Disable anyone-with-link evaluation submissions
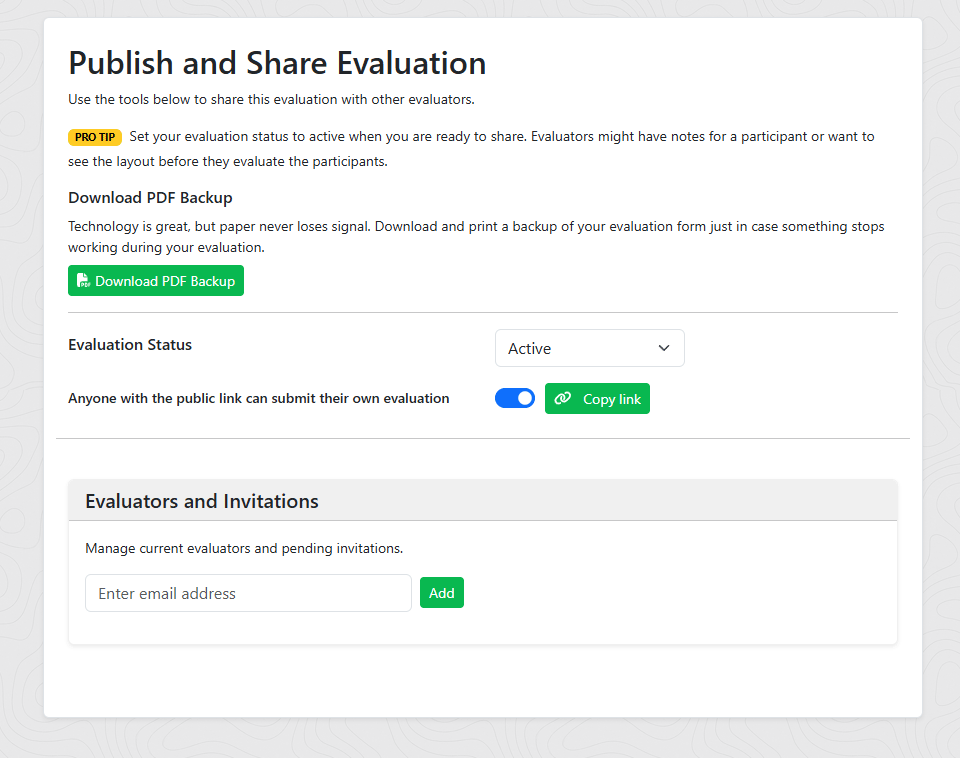The image size is (960, 758). click(x=514, y=398)
